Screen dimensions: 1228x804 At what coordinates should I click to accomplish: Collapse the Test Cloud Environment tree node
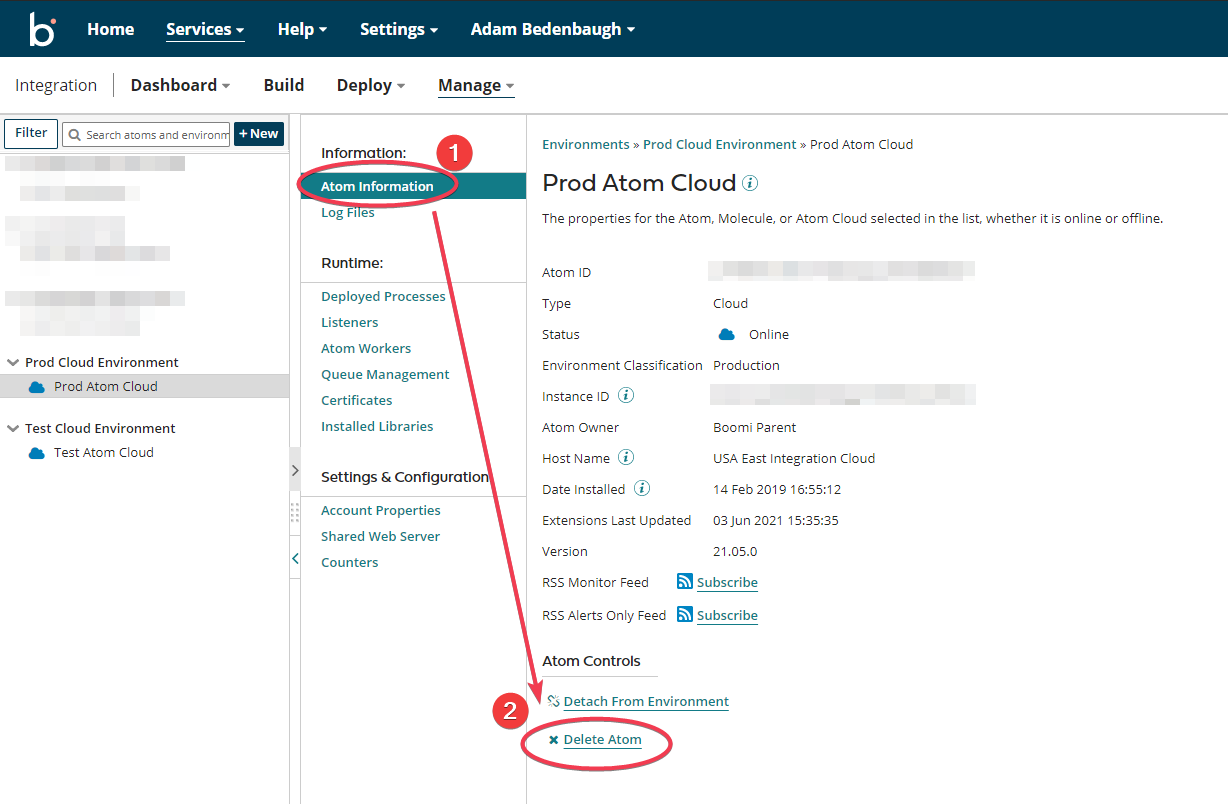13,429
